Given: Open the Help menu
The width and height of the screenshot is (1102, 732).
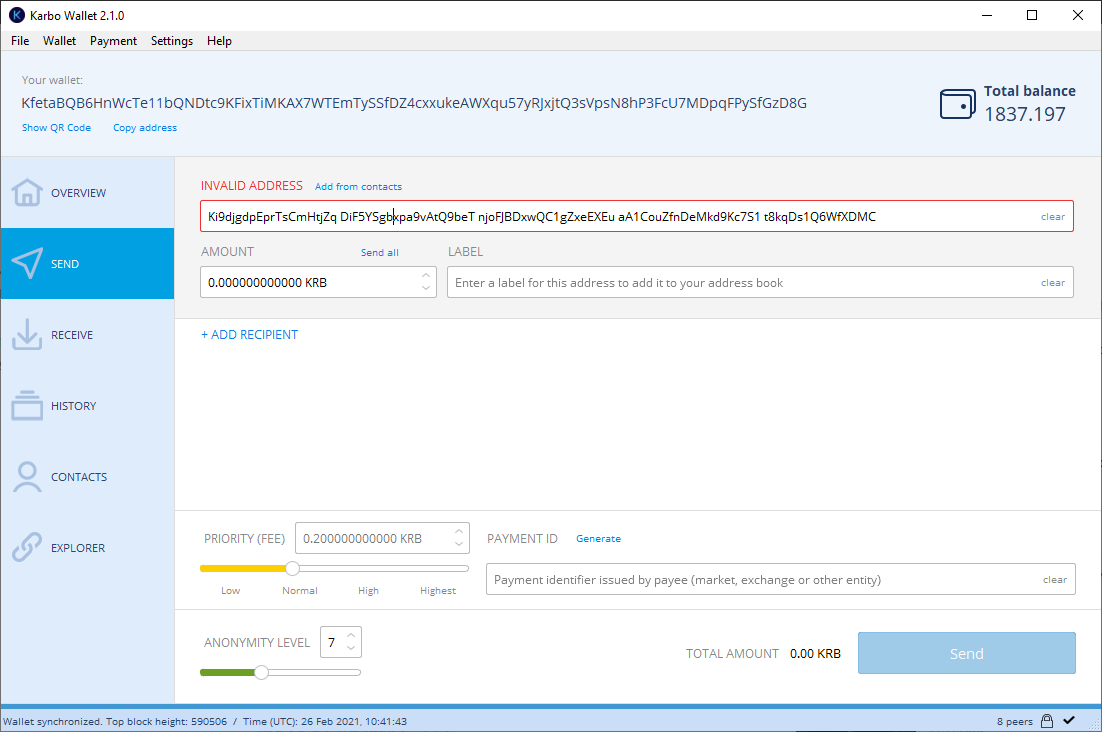Looking at the screenshot, I should click(x=219, y=41).
